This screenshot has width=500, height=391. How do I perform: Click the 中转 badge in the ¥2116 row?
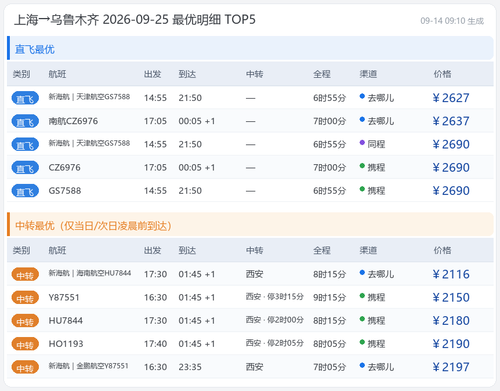25,274
